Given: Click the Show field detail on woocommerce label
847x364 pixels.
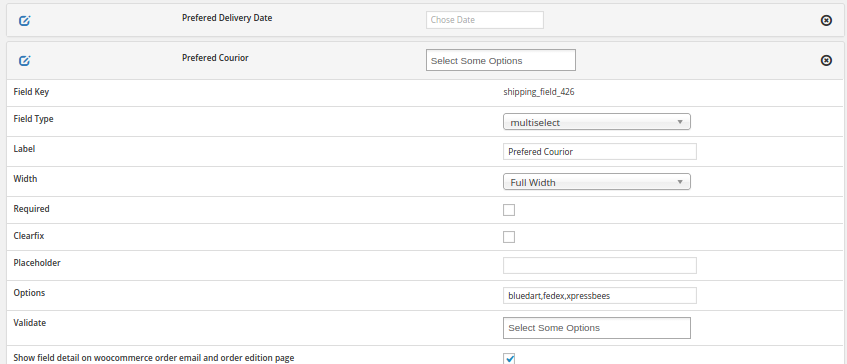Looking at the screenshot, I should pos(154,358).
